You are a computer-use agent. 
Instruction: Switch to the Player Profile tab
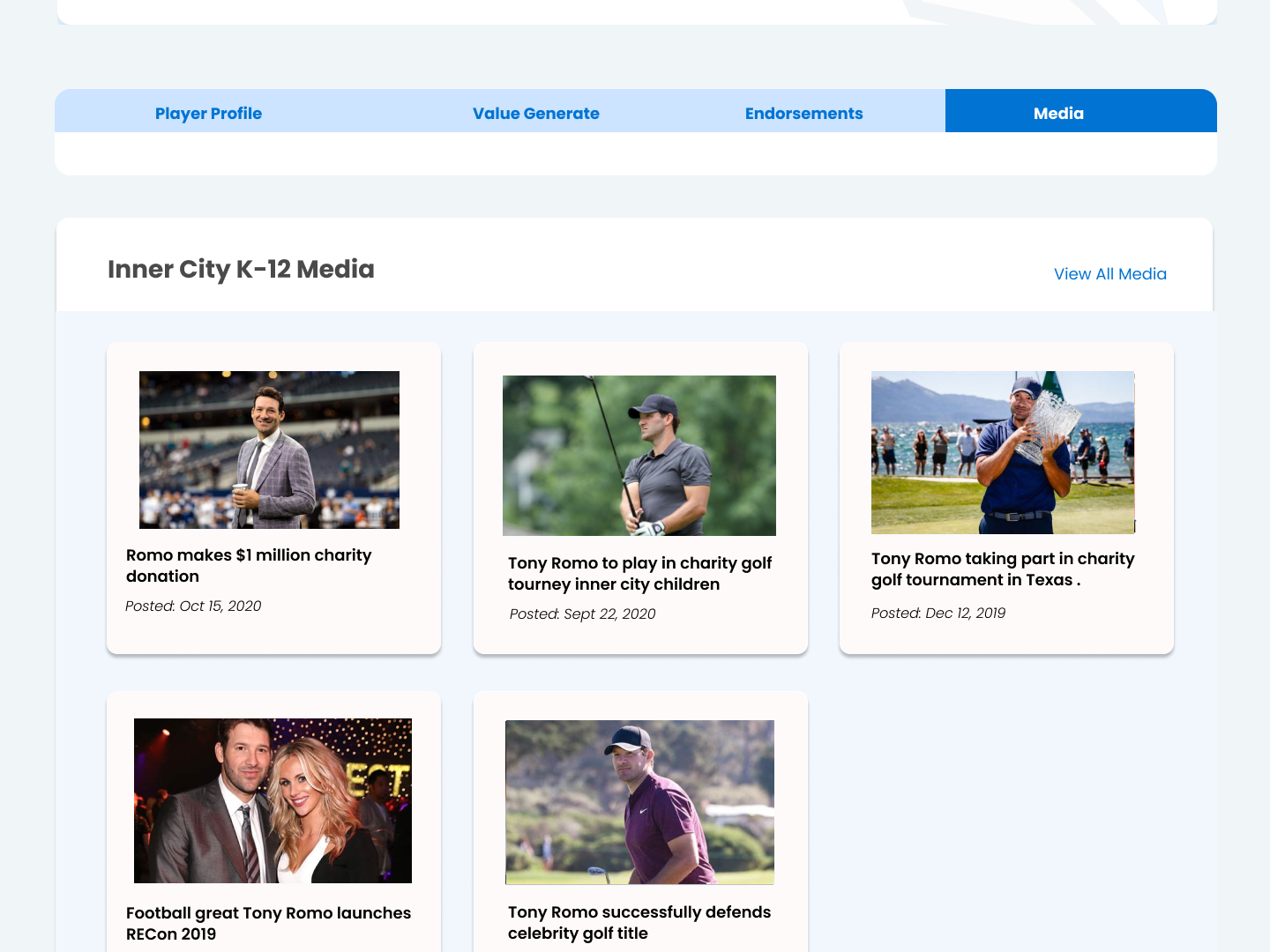coord(208,113)
